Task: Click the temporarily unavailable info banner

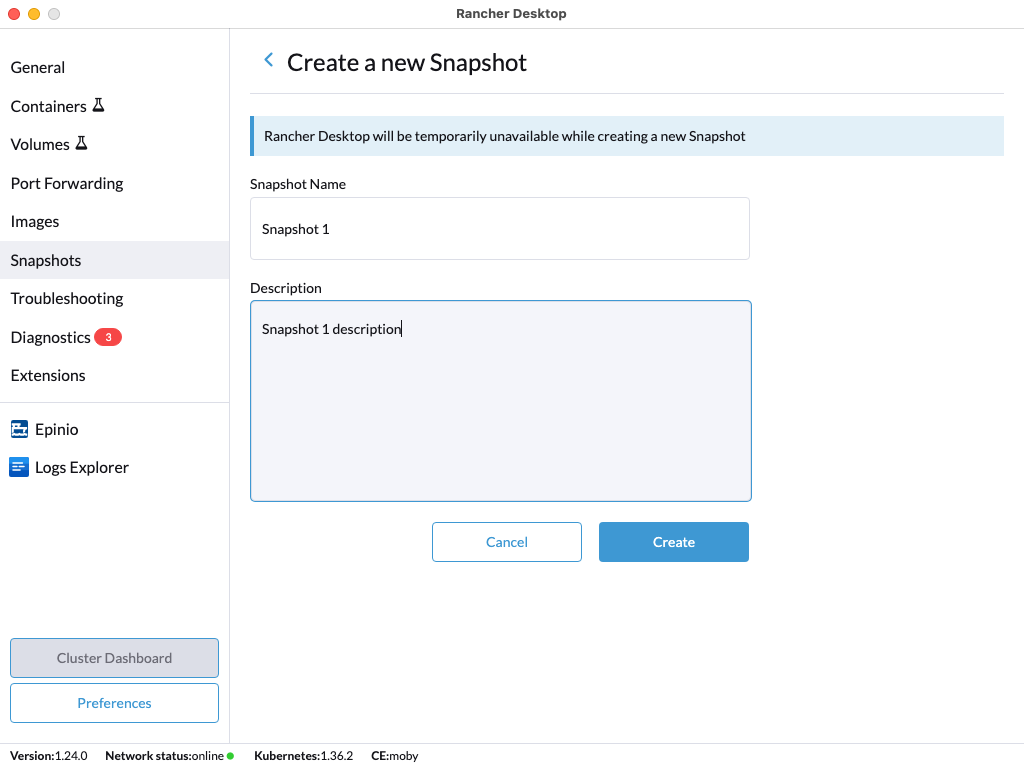Action: tap(627, 136)
